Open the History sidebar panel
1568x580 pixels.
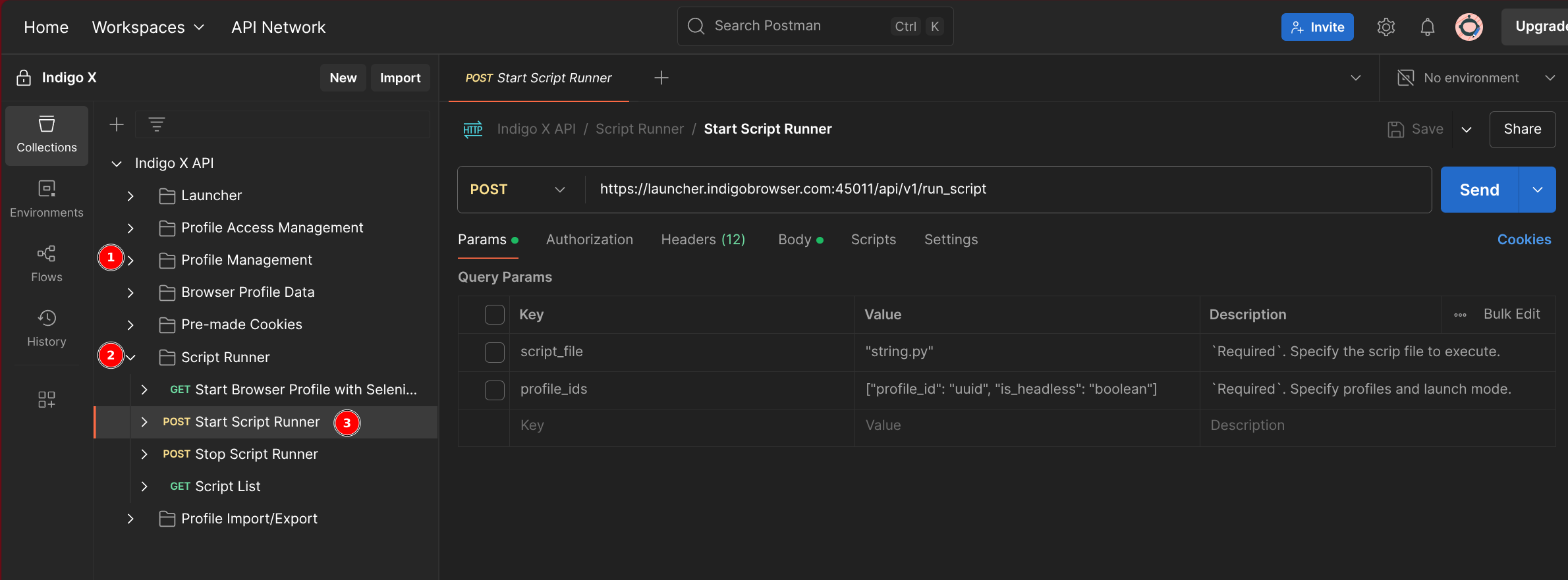pyautogui.click(x=47, y=329)
